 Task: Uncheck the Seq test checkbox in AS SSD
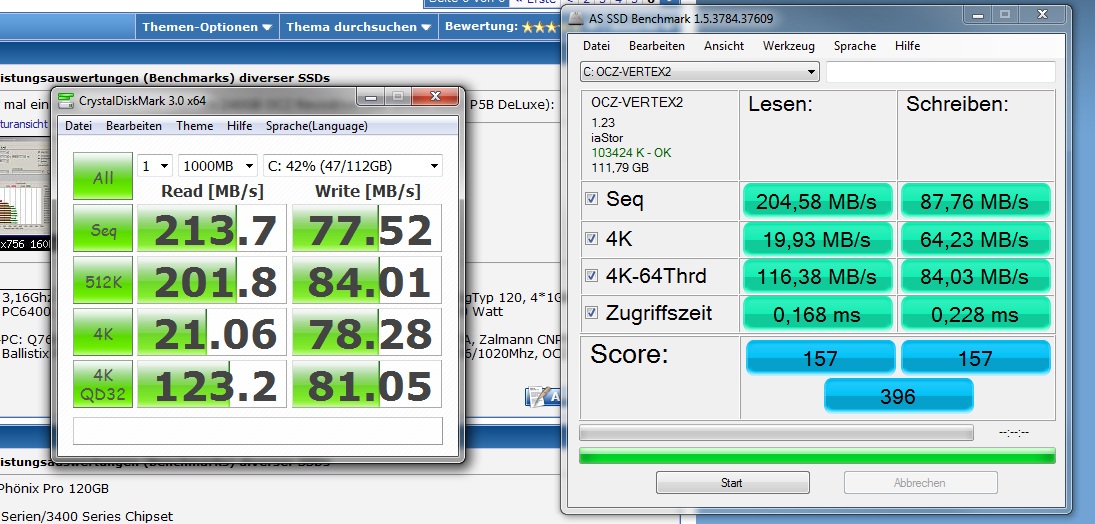pyautogui.click(x=591, y=199)
